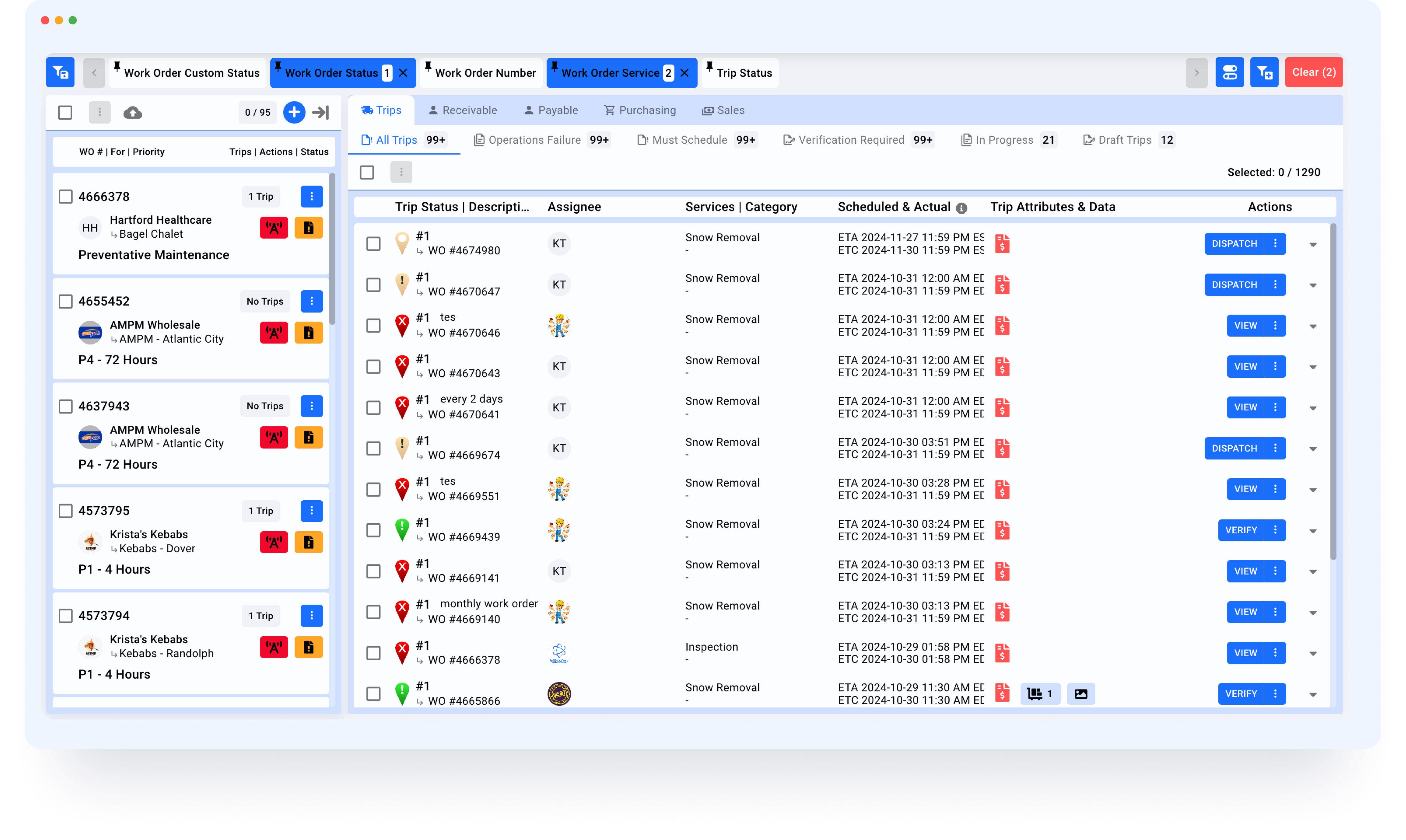Select the checkbox for work order 4637943
This screenshot has height=840, width=1406.
pos(66,406)
